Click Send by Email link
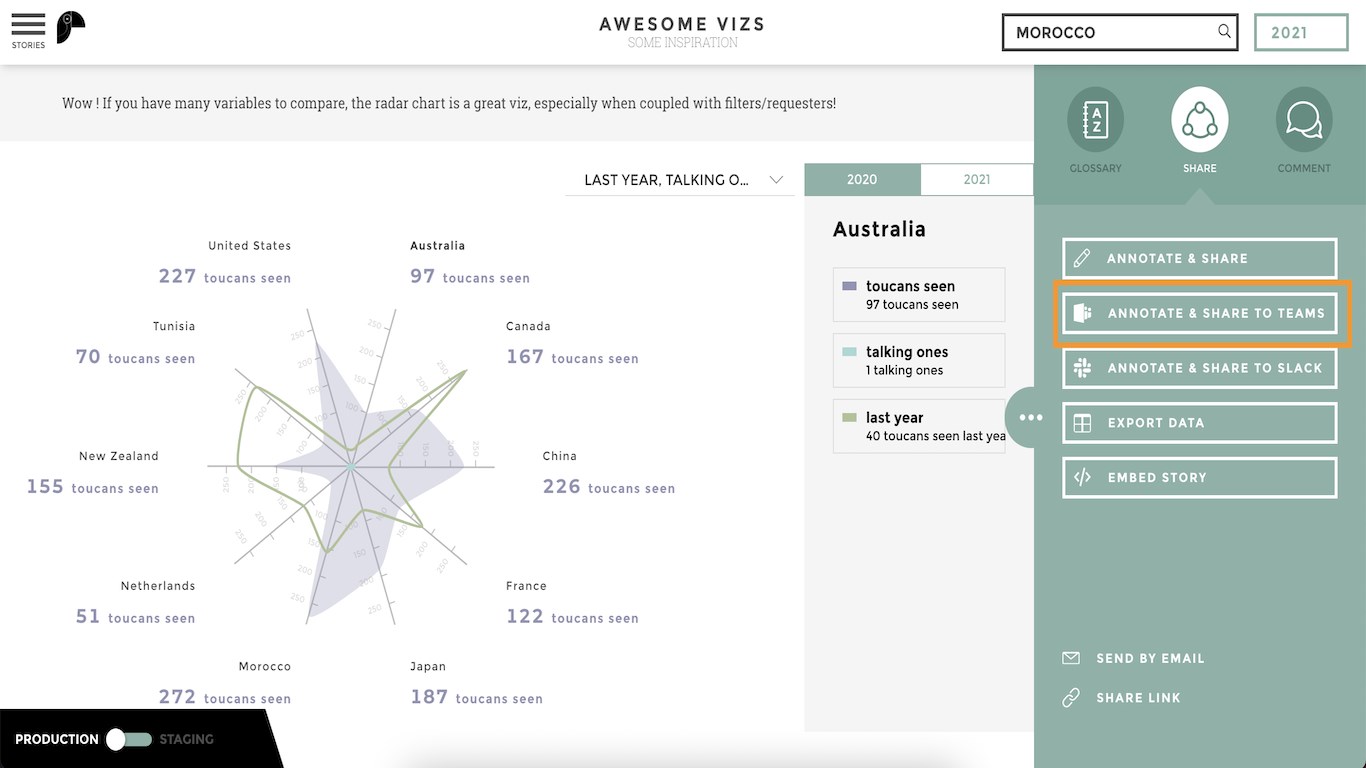The width and height of the screenshot is (1366, 768). click(1150, 658)
